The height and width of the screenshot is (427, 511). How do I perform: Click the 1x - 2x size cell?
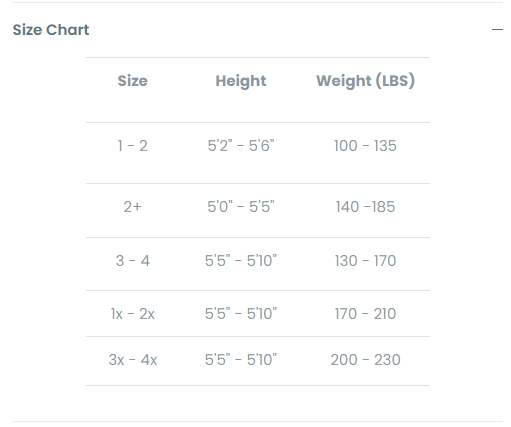pyautogui.click(x=133, y=314)
